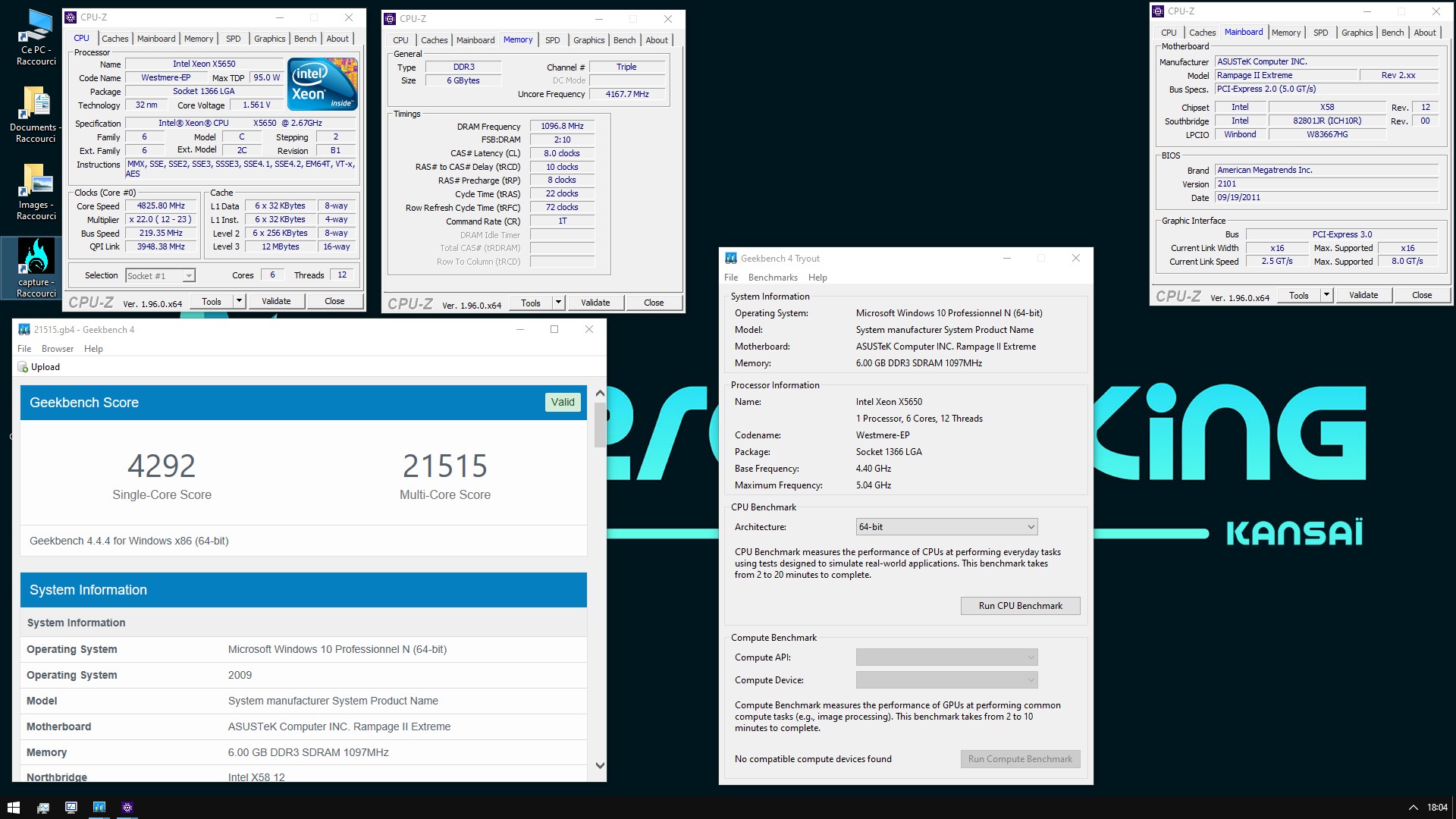Viewport: 1456px width, 819px height.
Task: Switch to SPD tab in Memory CPU-Z window
Action: (553, 40)
